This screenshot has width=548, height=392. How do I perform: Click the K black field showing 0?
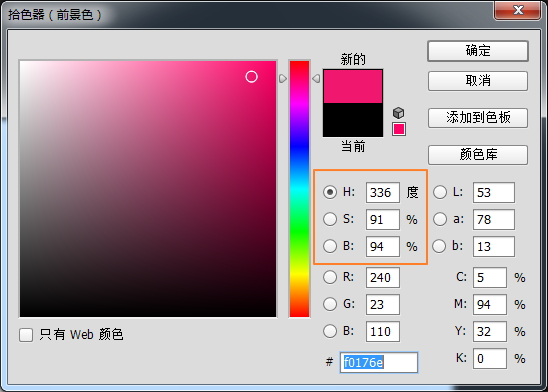point(490,358)
